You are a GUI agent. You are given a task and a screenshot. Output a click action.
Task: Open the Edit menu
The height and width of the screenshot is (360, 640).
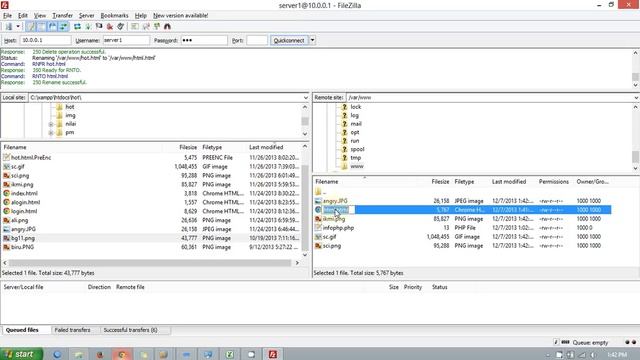pyautogui.click(x=23, y=16)
